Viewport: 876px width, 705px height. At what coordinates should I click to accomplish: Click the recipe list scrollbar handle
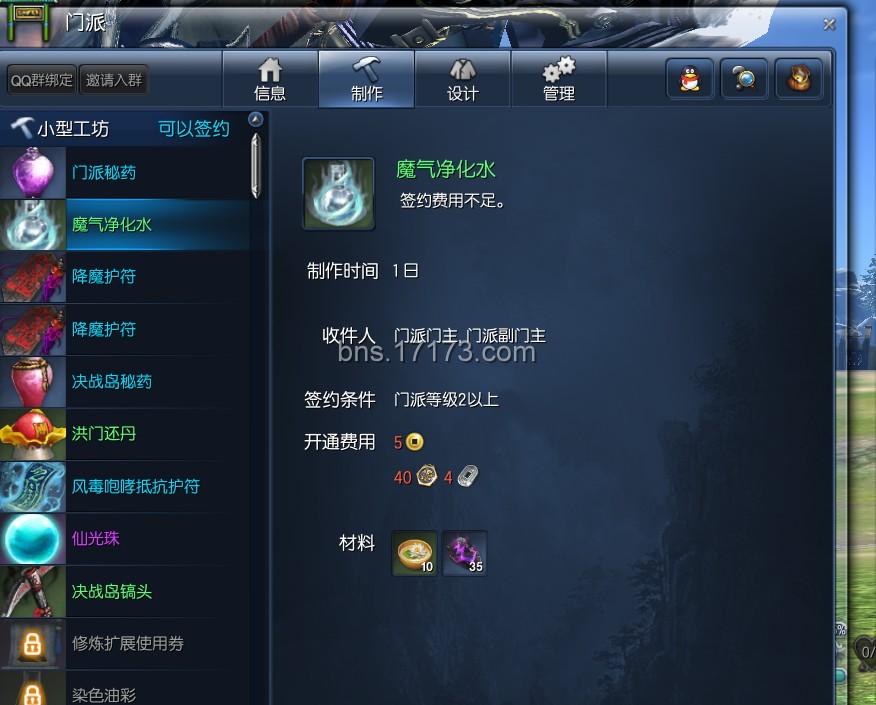point(255,165)
